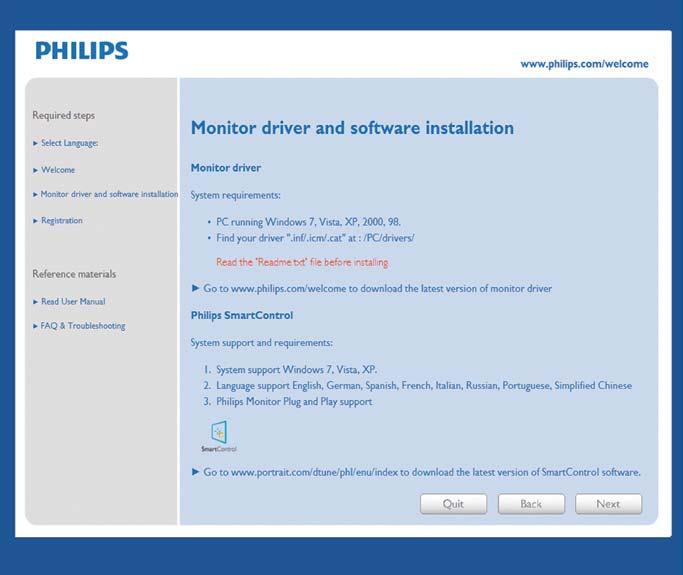Click the 'Monitor driver' subheading
The width and height of the screenshot is (683, 575).
click(226, 168)
